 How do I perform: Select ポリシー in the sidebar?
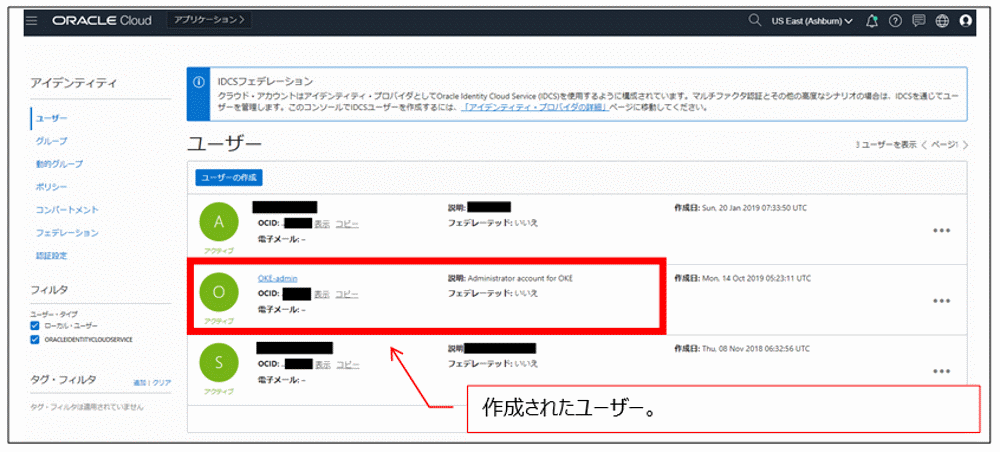tap(52, 187)
